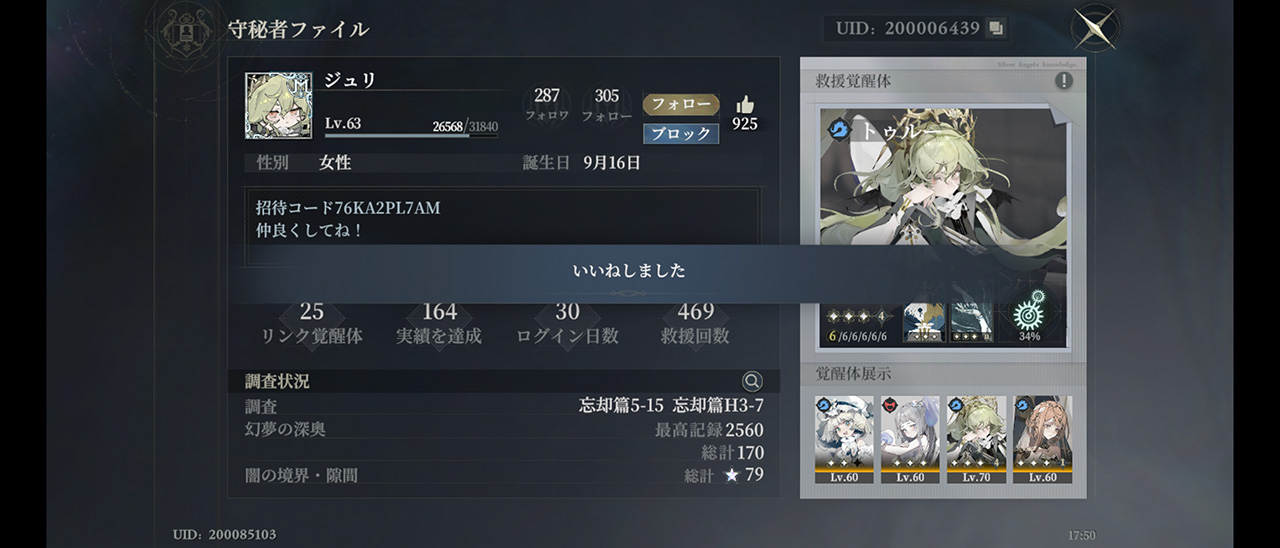Image resolution: width=1280 pixels, height=548 pixels.
Task: Tap the exclamation info icon on 救援覚醒体
Action: 1064,81
